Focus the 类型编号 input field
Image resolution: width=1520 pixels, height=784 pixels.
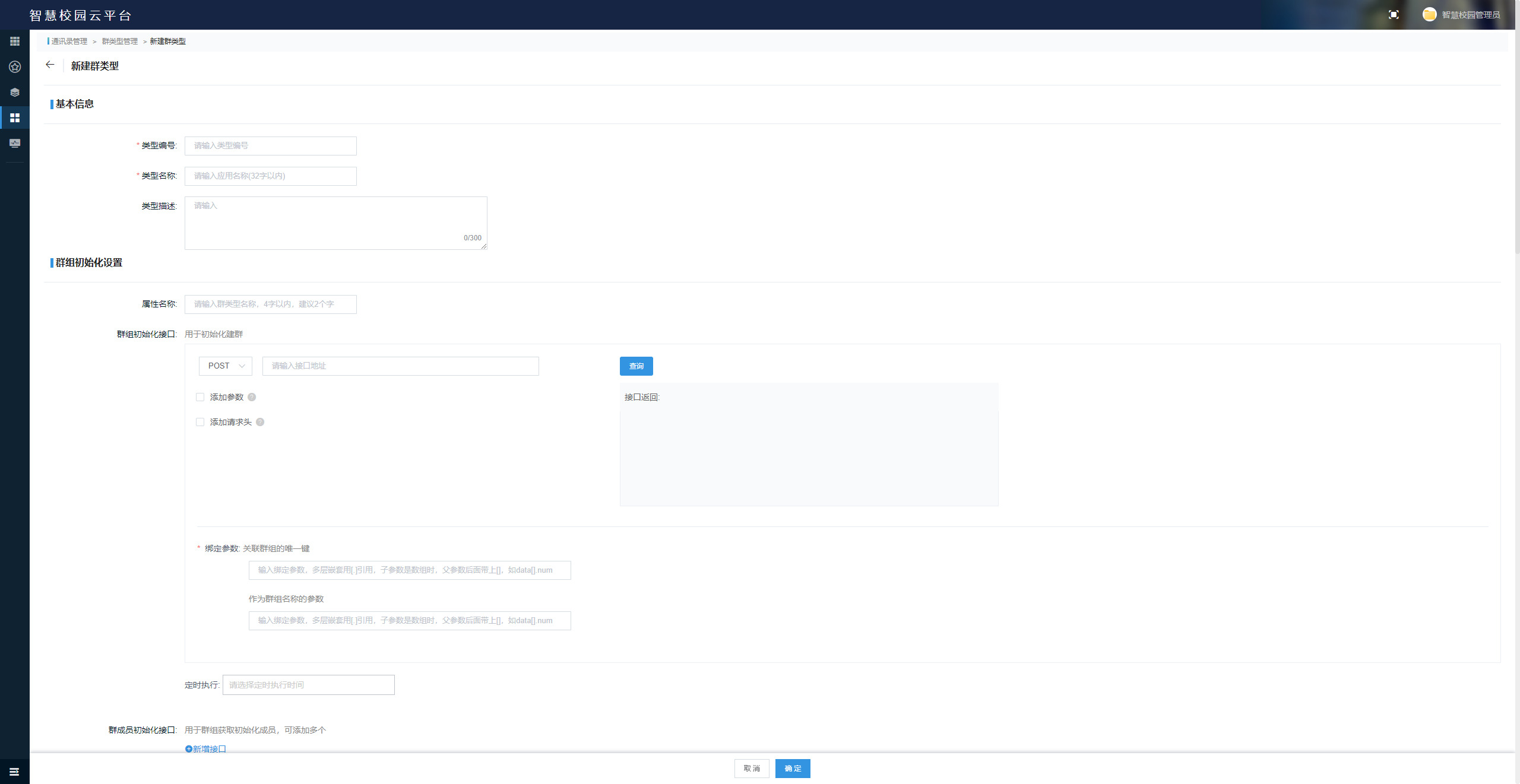(x=271, y=146)
